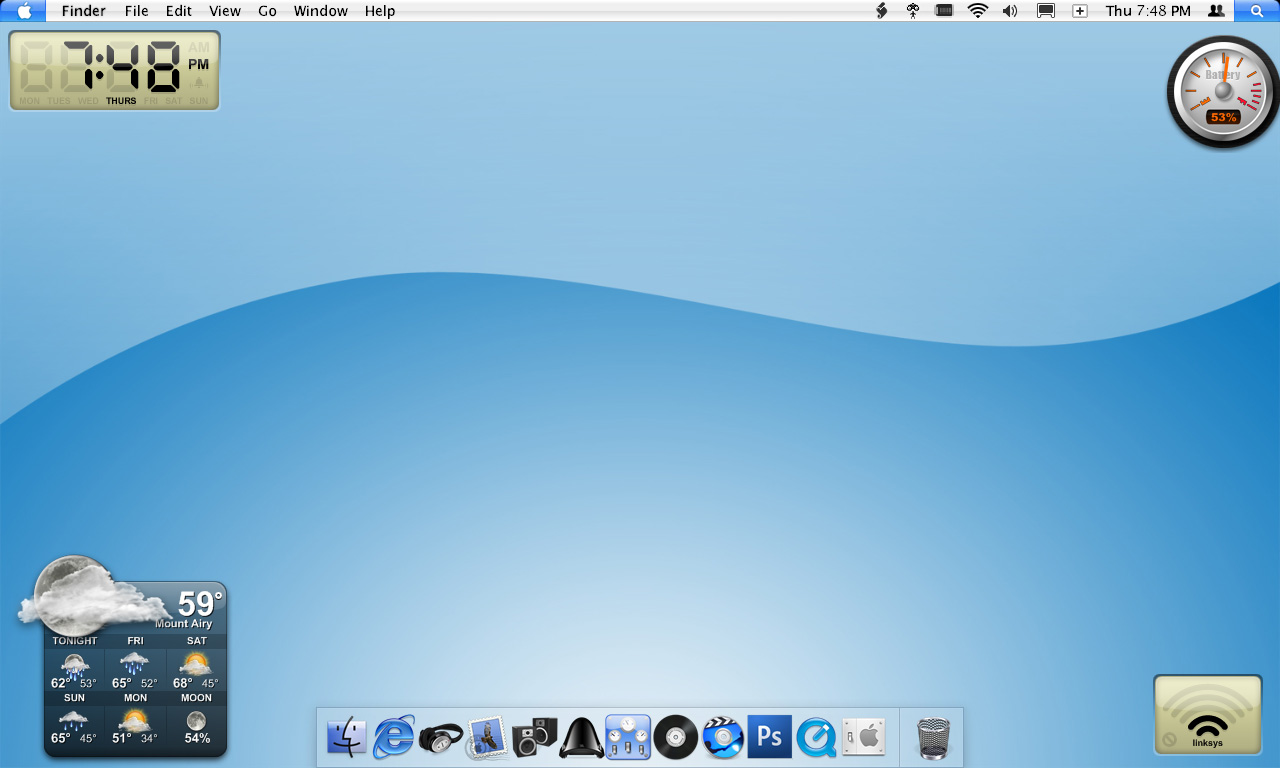This screenshot has width=1280, height=768.
Task: Open System Preferences from the dock
Action: point(863,738)
